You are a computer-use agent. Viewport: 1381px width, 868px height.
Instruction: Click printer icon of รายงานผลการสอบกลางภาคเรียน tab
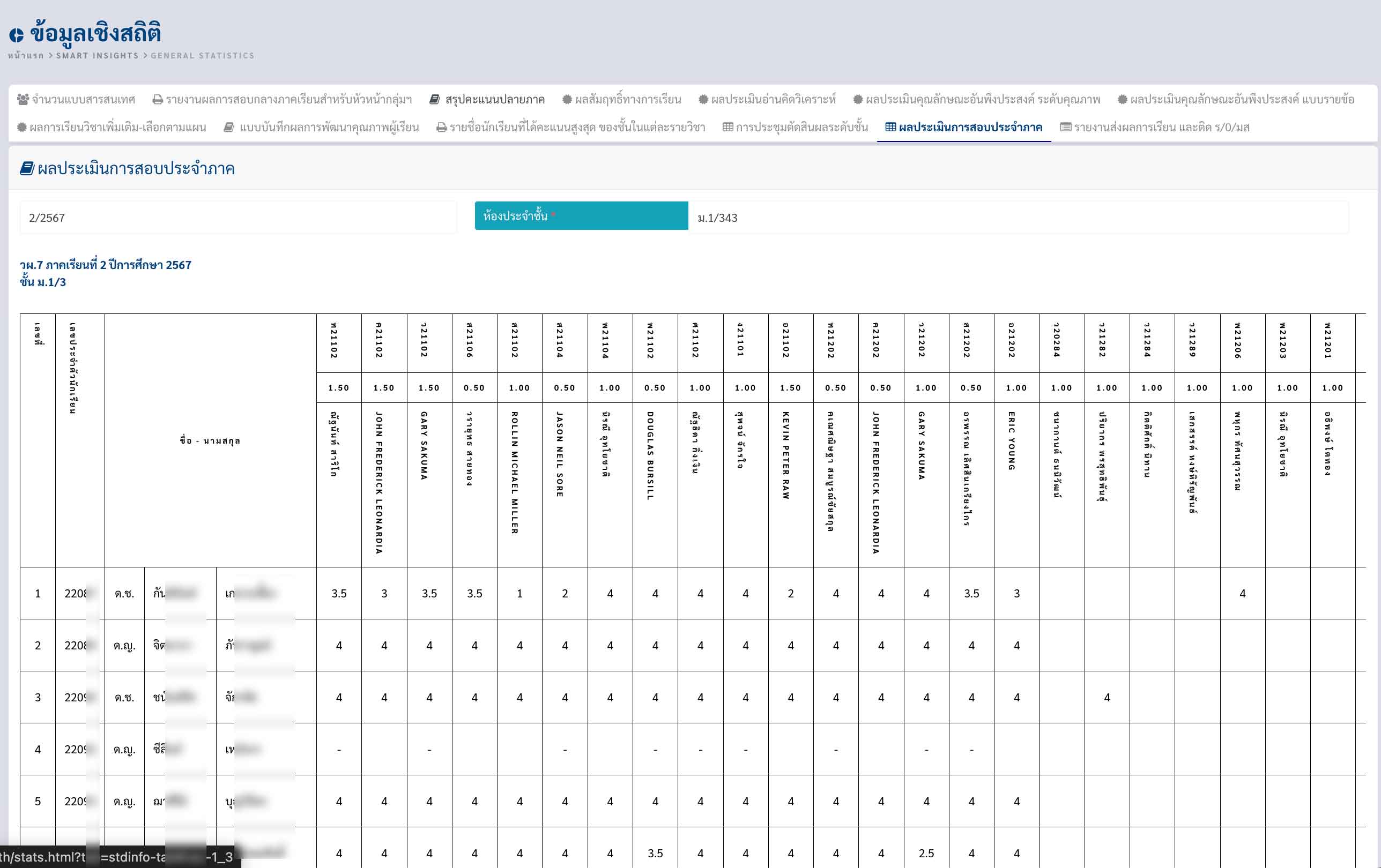click(x=157, y=100)
